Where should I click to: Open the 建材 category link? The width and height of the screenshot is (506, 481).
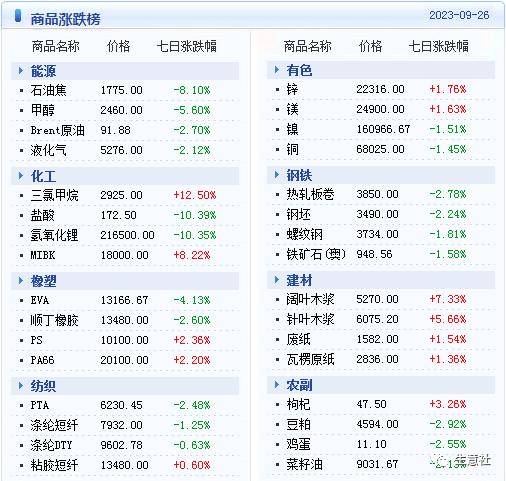(299, 280)
